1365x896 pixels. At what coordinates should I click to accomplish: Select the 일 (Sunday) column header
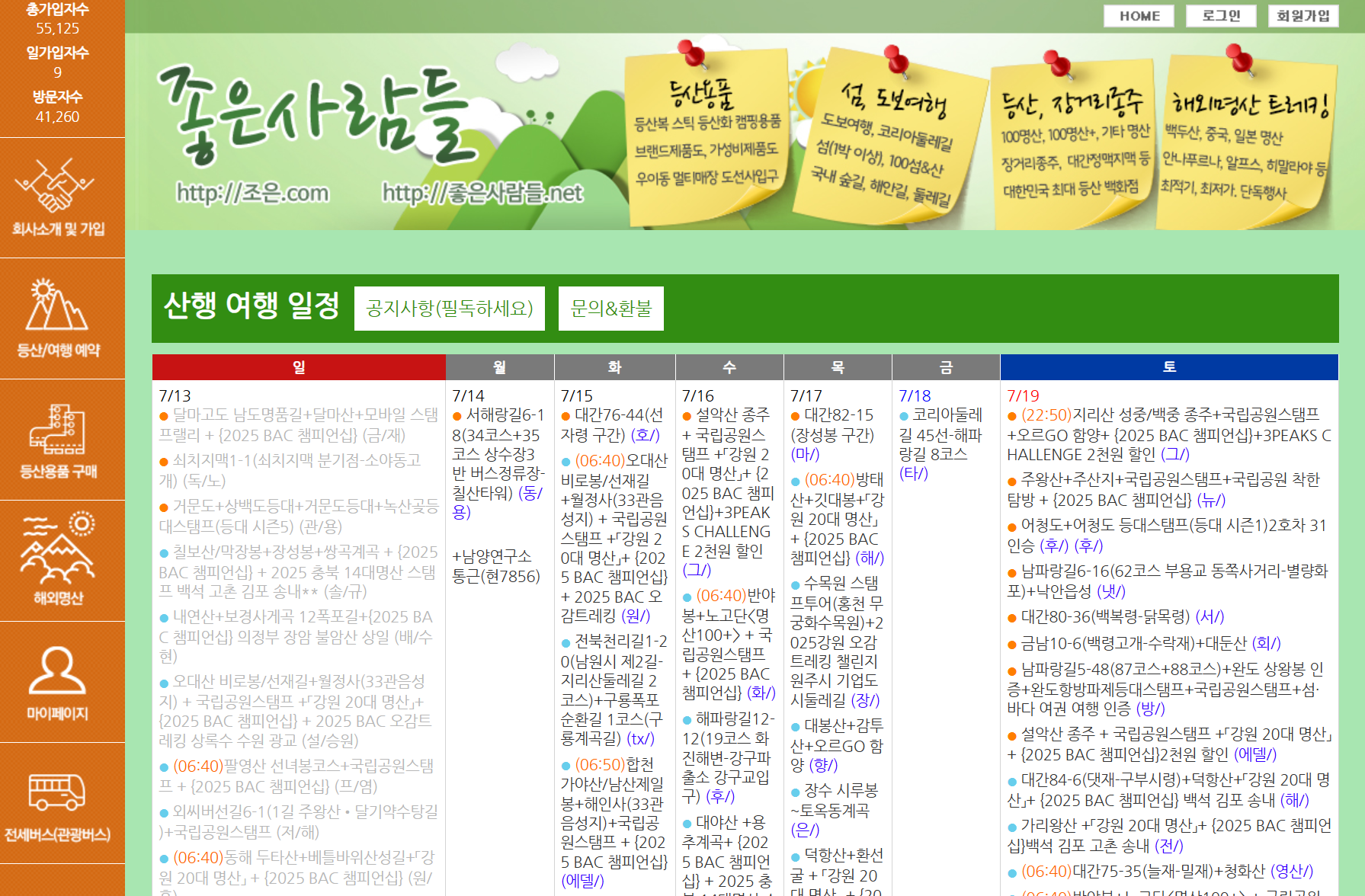tap(299, 367)
